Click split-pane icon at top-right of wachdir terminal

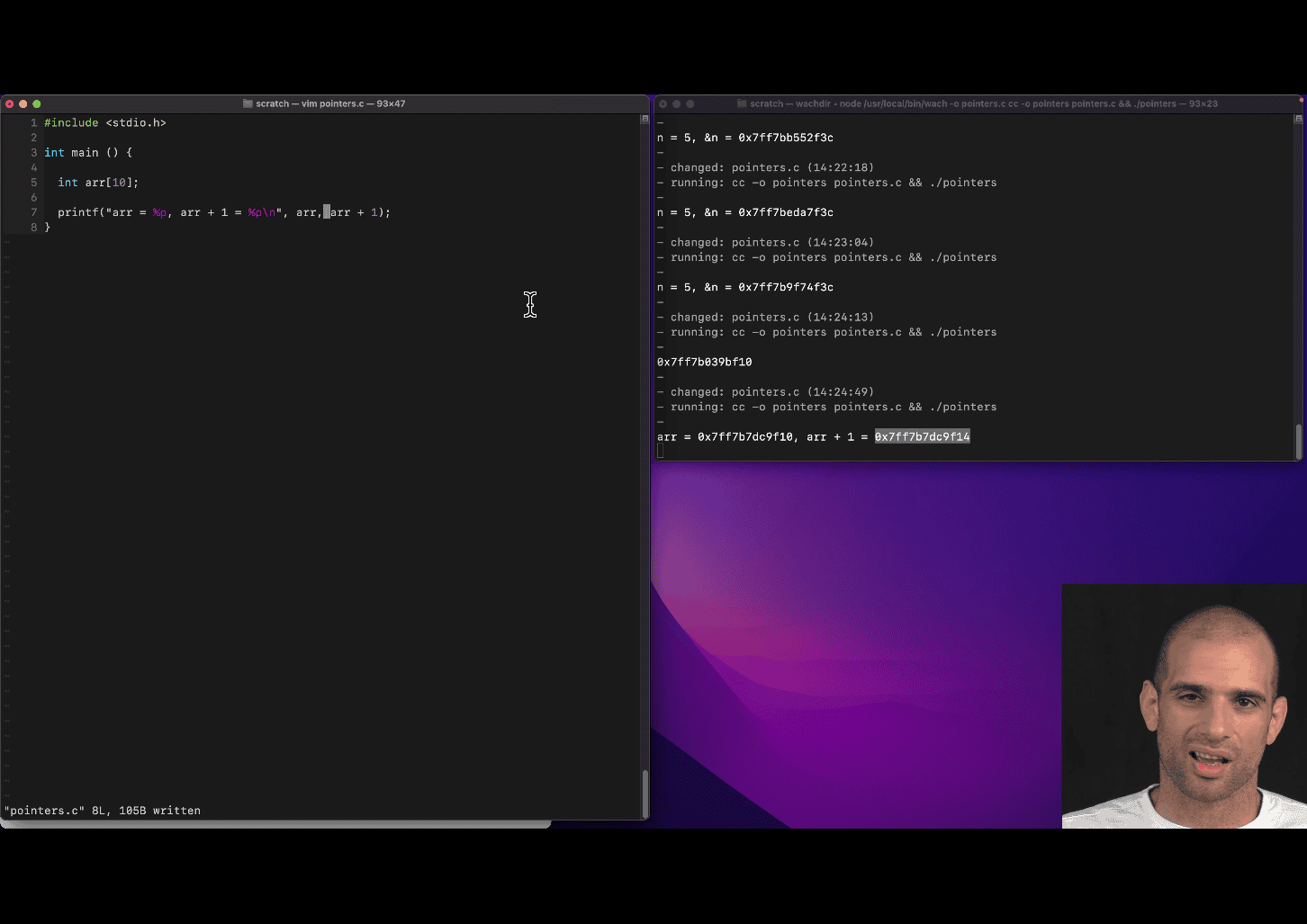(x=1298, y=119)
